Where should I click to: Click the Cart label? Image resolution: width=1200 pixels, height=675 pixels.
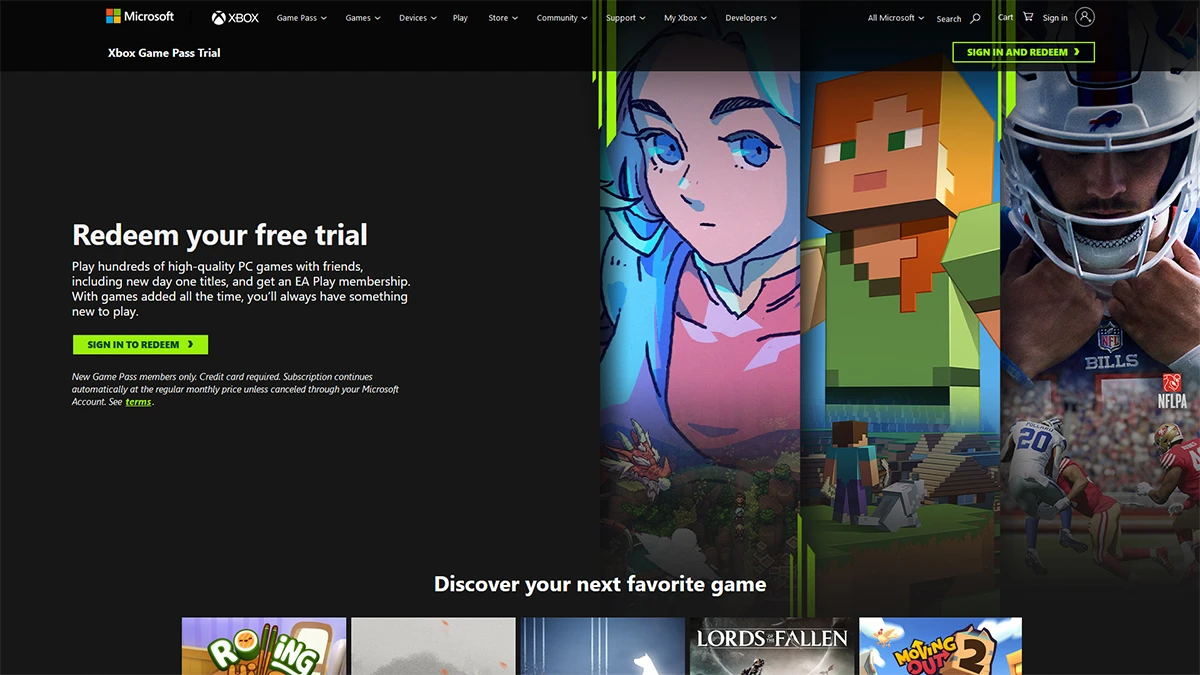pyautogui.click(x=1005, y=17)
